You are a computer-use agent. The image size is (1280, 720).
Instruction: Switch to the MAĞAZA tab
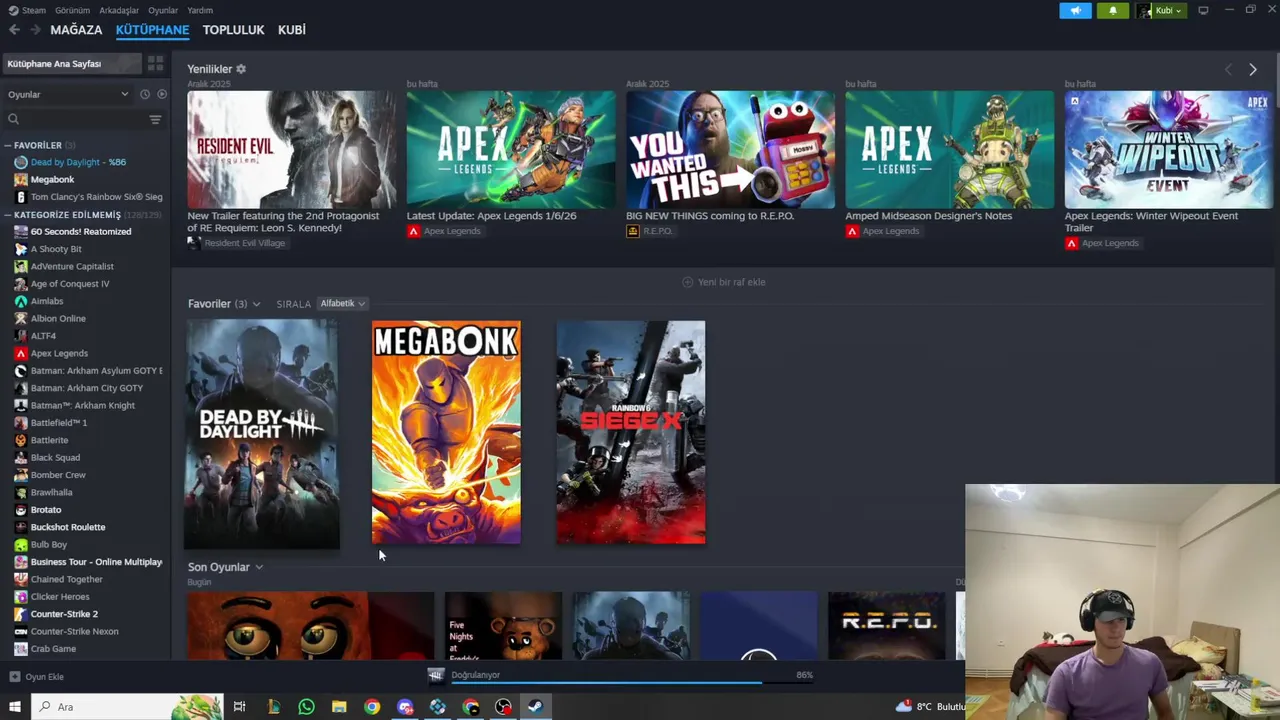[76, 30]
